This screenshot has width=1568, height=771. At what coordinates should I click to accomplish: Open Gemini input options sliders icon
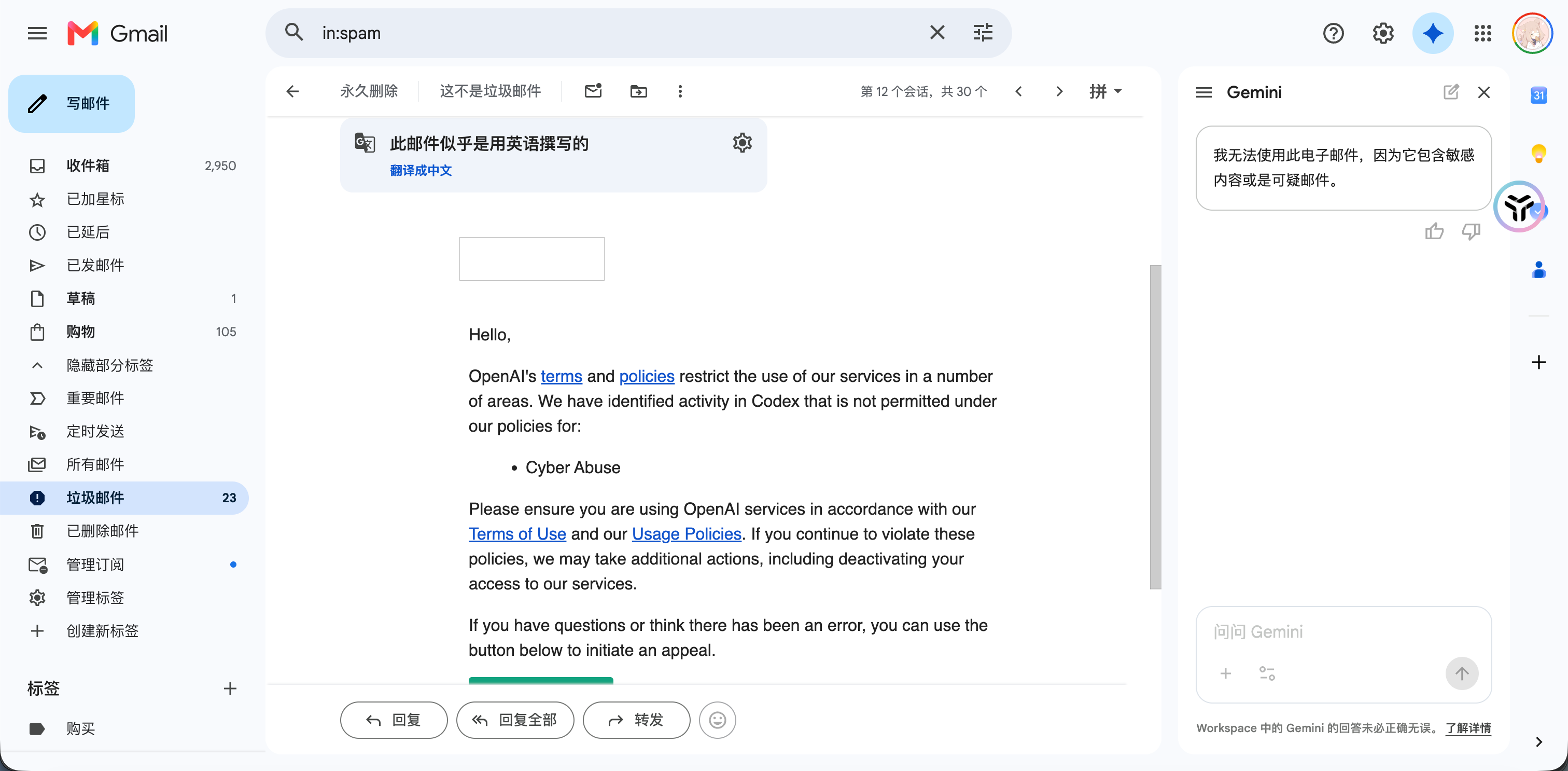[x=1267, y=673]
